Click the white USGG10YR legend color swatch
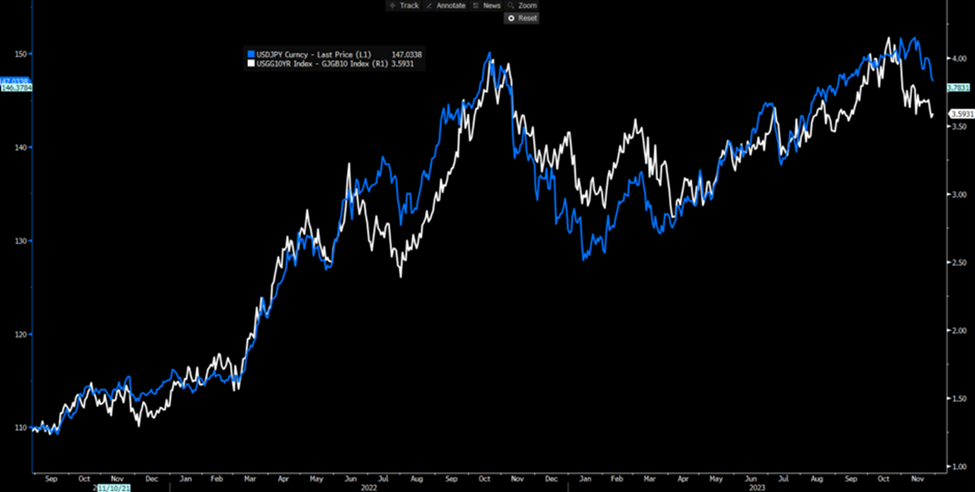This screenshot has width=975, height=492. 250,63
